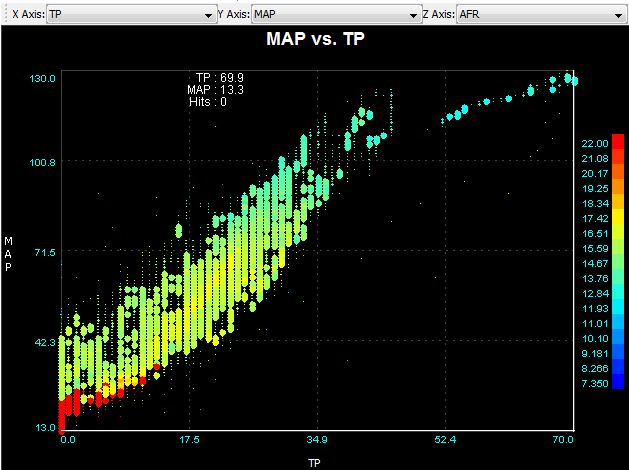Click the 21.08 legend value

(595, 158)
